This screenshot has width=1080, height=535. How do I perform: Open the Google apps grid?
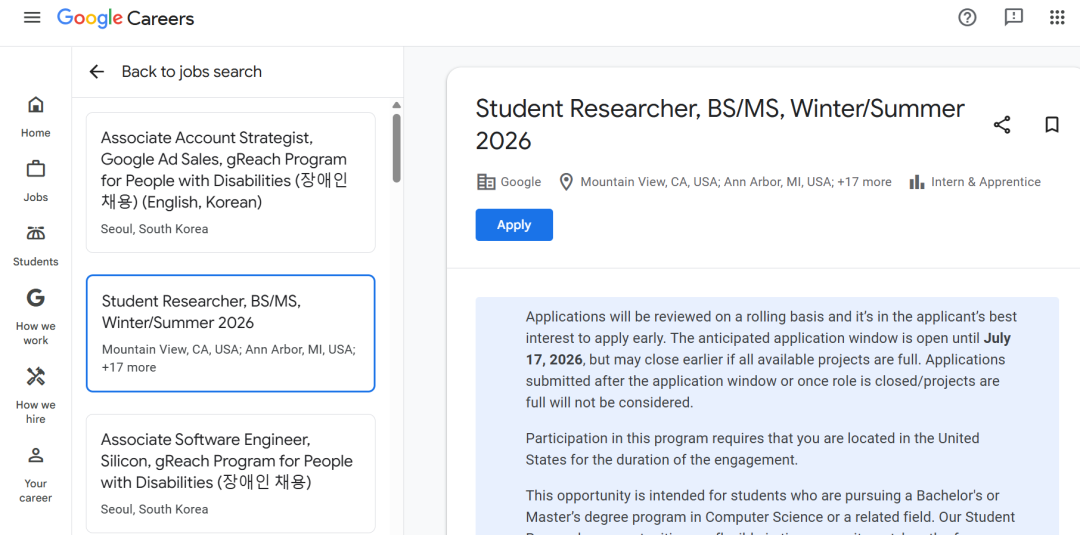point(1057,17)
